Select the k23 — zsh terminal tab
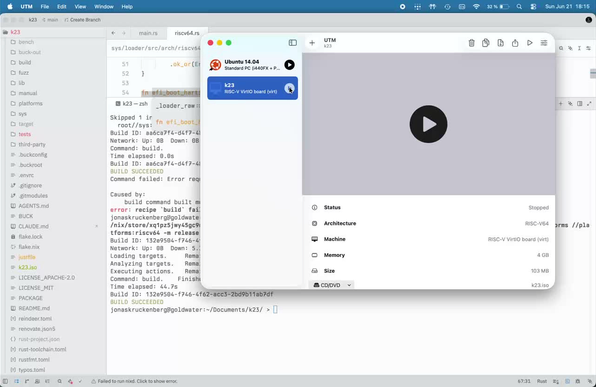Screen dimensions: 596x387 click(132, 103)
